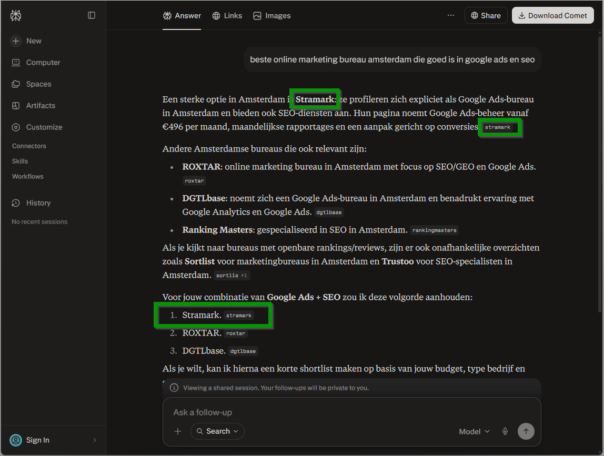
Task: Click the bold 'Trustoo' text
Action: pos(398,262)
